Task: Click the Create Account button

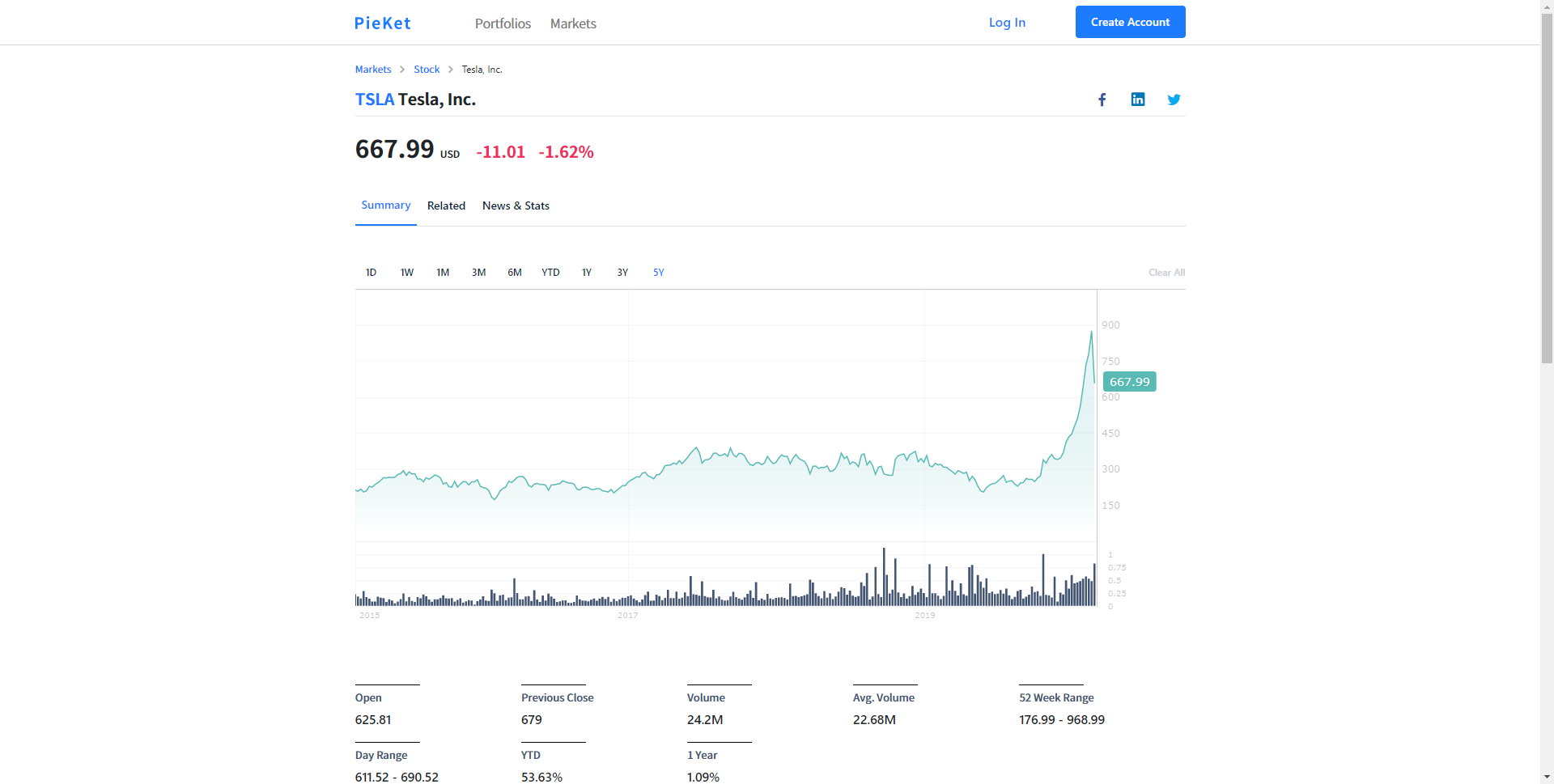Action: click(x=1130, y=22)
